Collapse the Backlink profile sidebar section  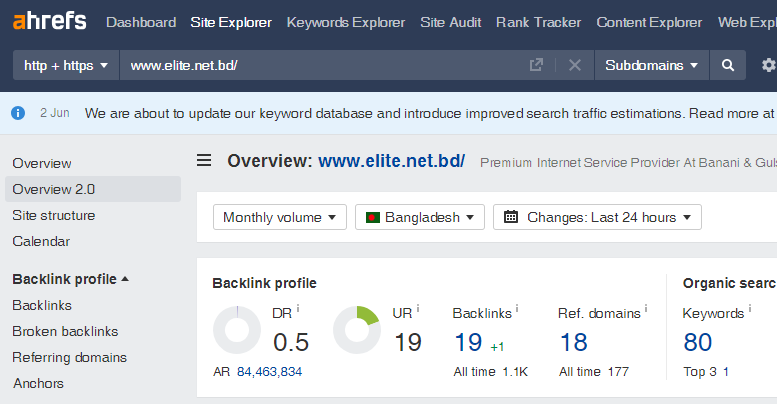pos(70,279)
